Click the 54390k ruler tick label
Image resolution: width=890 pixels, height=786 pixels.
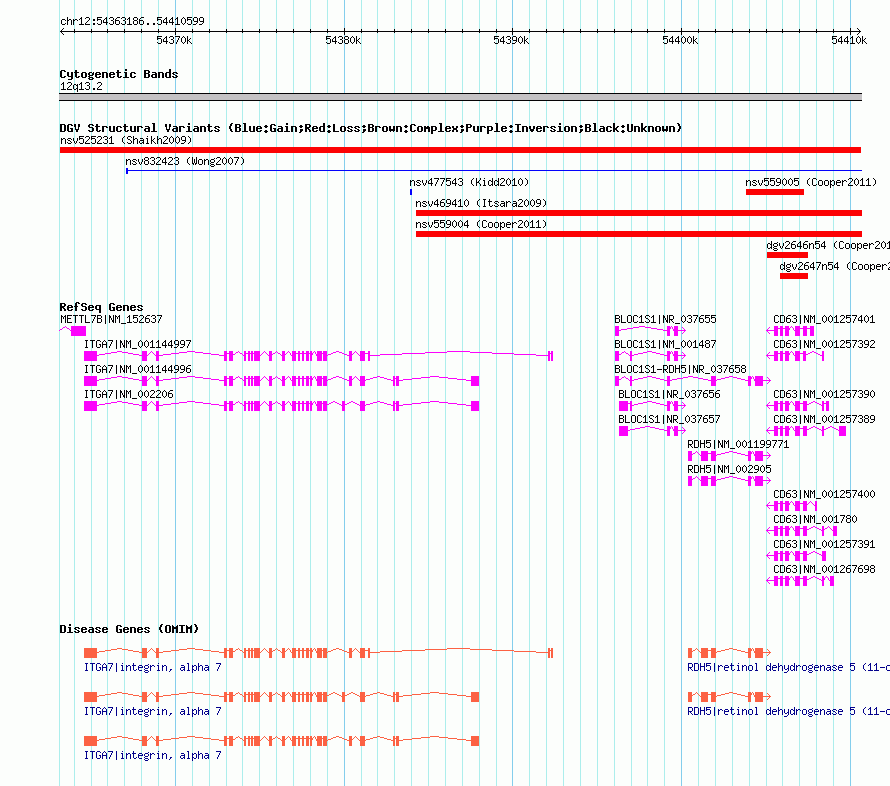click(x=511, y=40)
